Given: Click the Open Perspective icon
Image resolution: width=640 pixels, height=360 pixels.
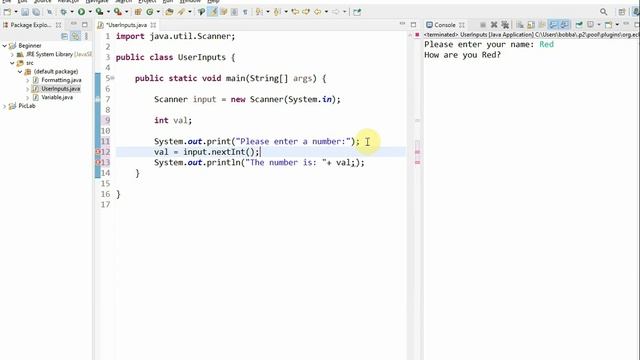Looking at the screenshot, I should click(x=622, y=12).
